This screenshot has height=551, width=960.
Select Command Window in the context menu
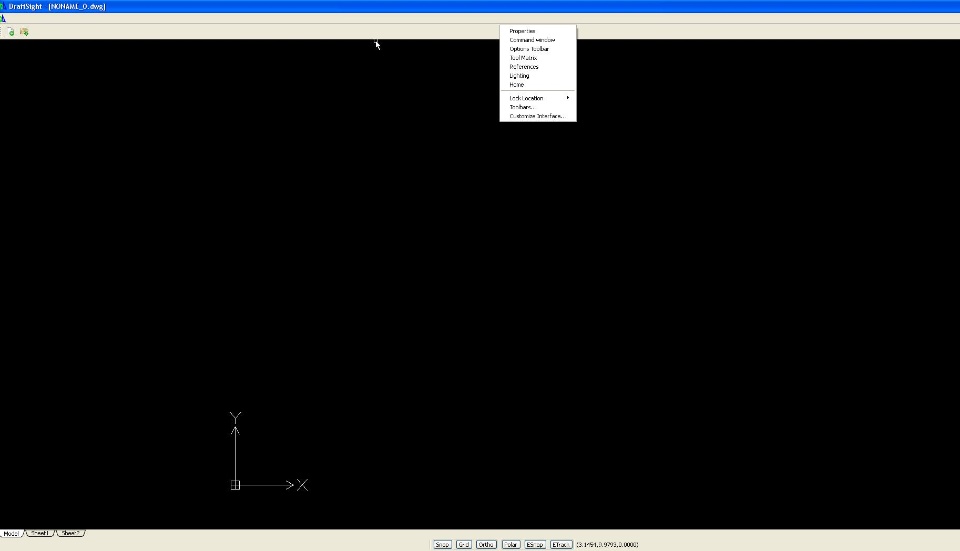tap(538, 40)
